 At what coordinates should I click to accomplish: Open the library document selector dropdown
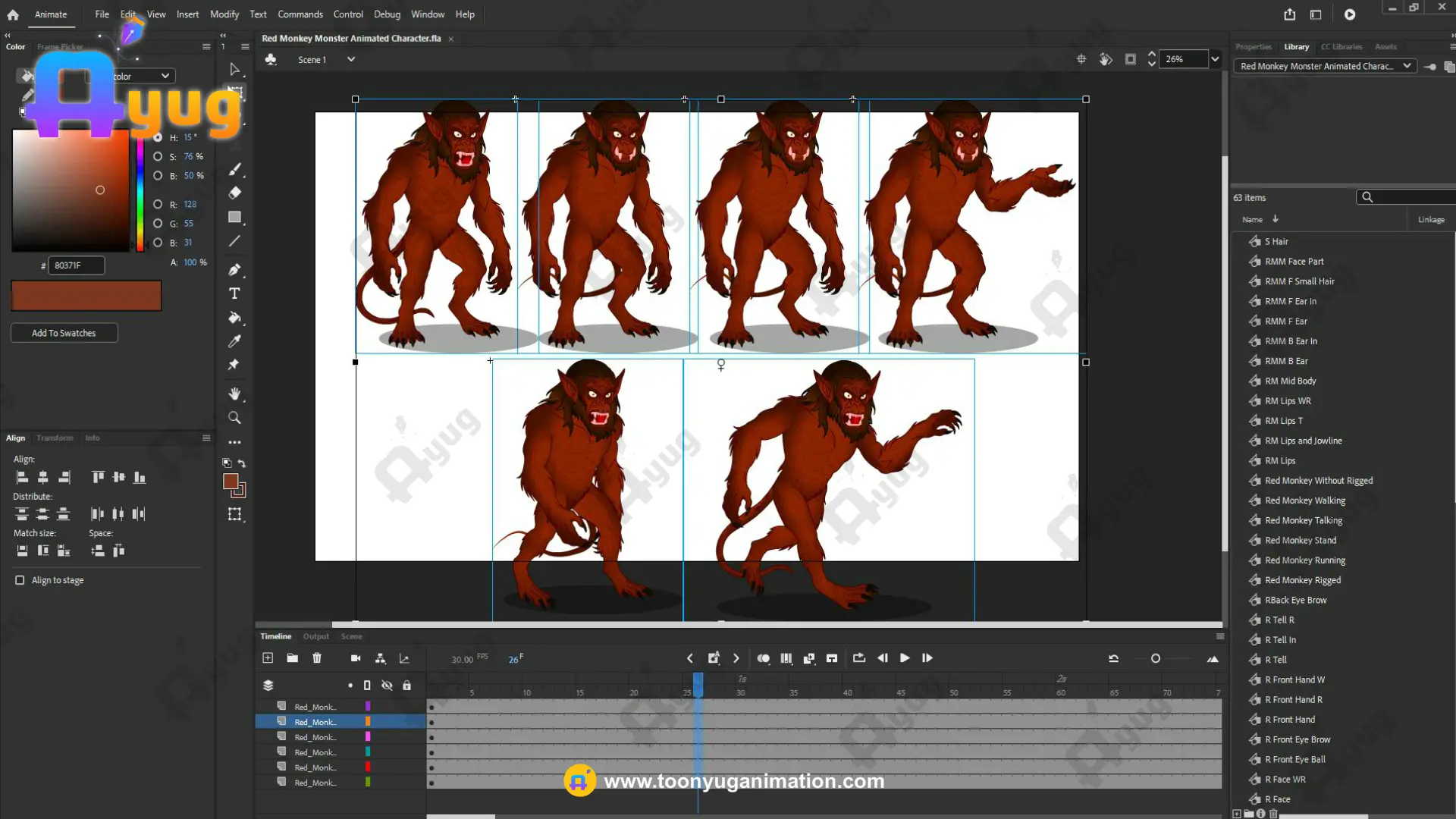[x=1407, y=66]
